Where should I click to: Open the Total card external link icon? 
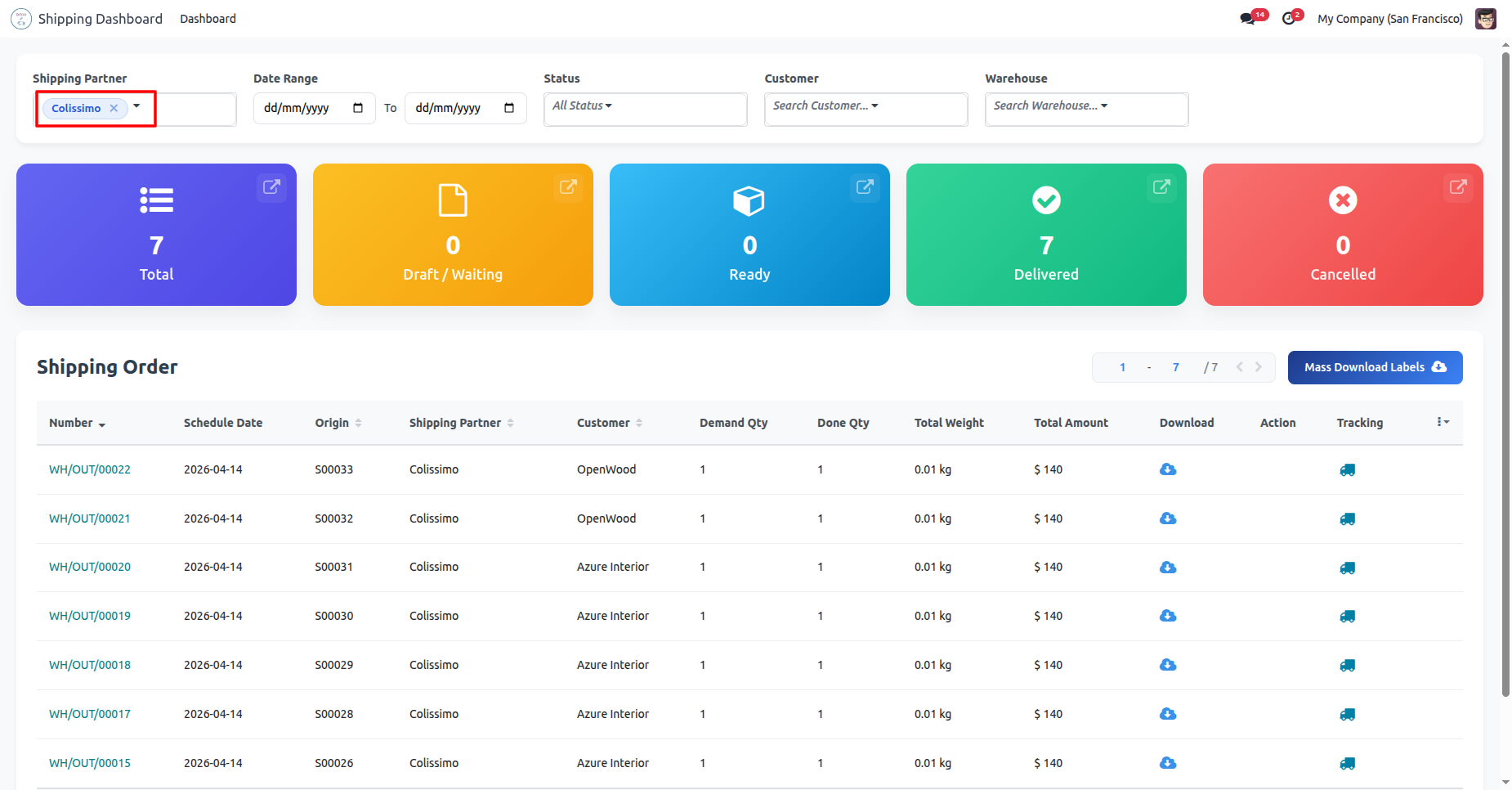click(271, 187)
